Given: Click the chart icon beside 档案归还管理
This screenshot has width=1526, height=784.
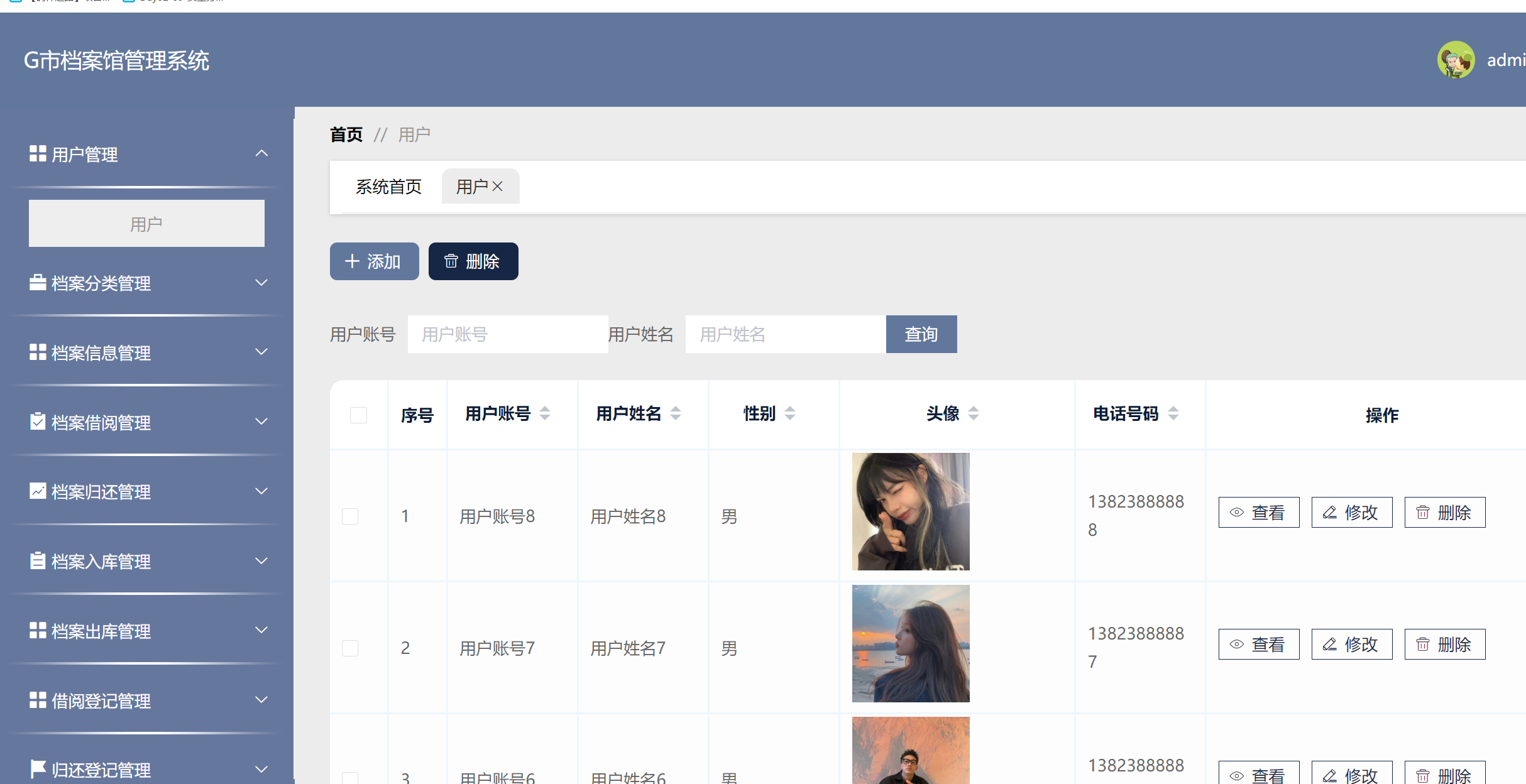Looking at the screenshot, I should pyautogui.click(x=38, y=491).
